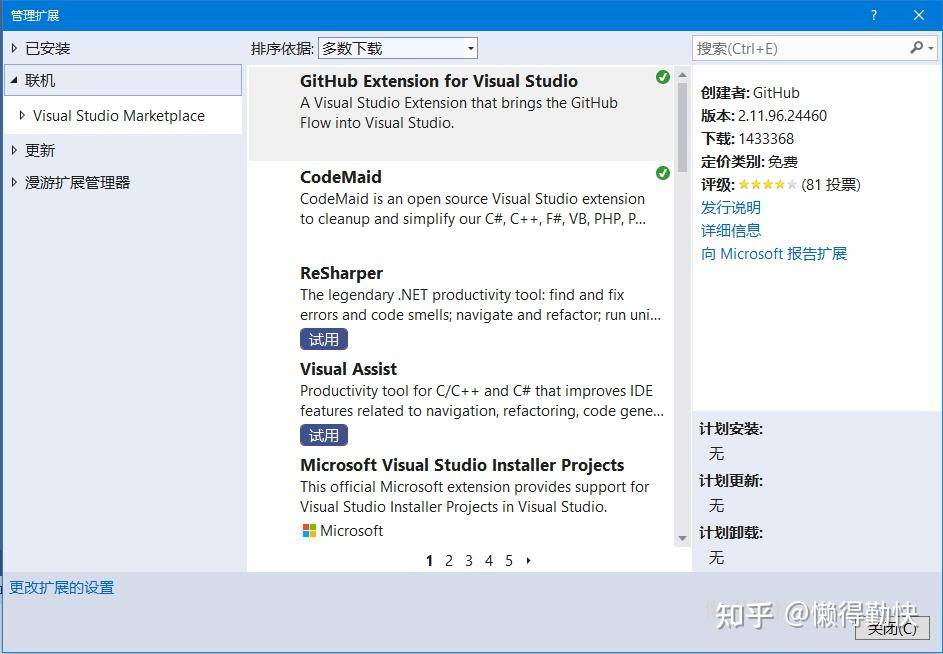Go to results page 3

[x=468, y=561]
